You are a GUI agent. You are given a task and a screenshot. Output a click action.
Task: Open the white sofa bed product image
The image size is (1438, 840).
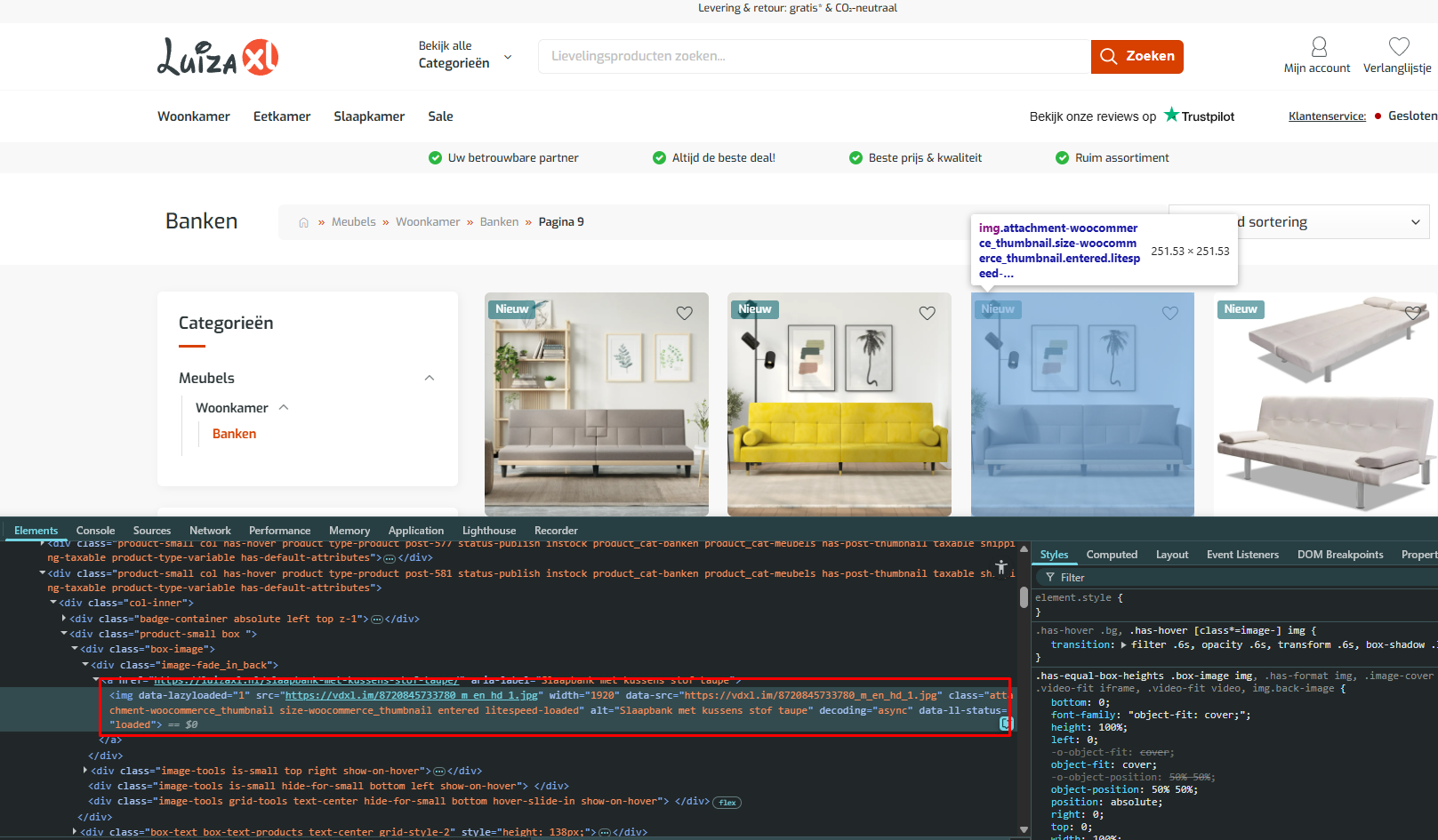[x=1326, y=404]
